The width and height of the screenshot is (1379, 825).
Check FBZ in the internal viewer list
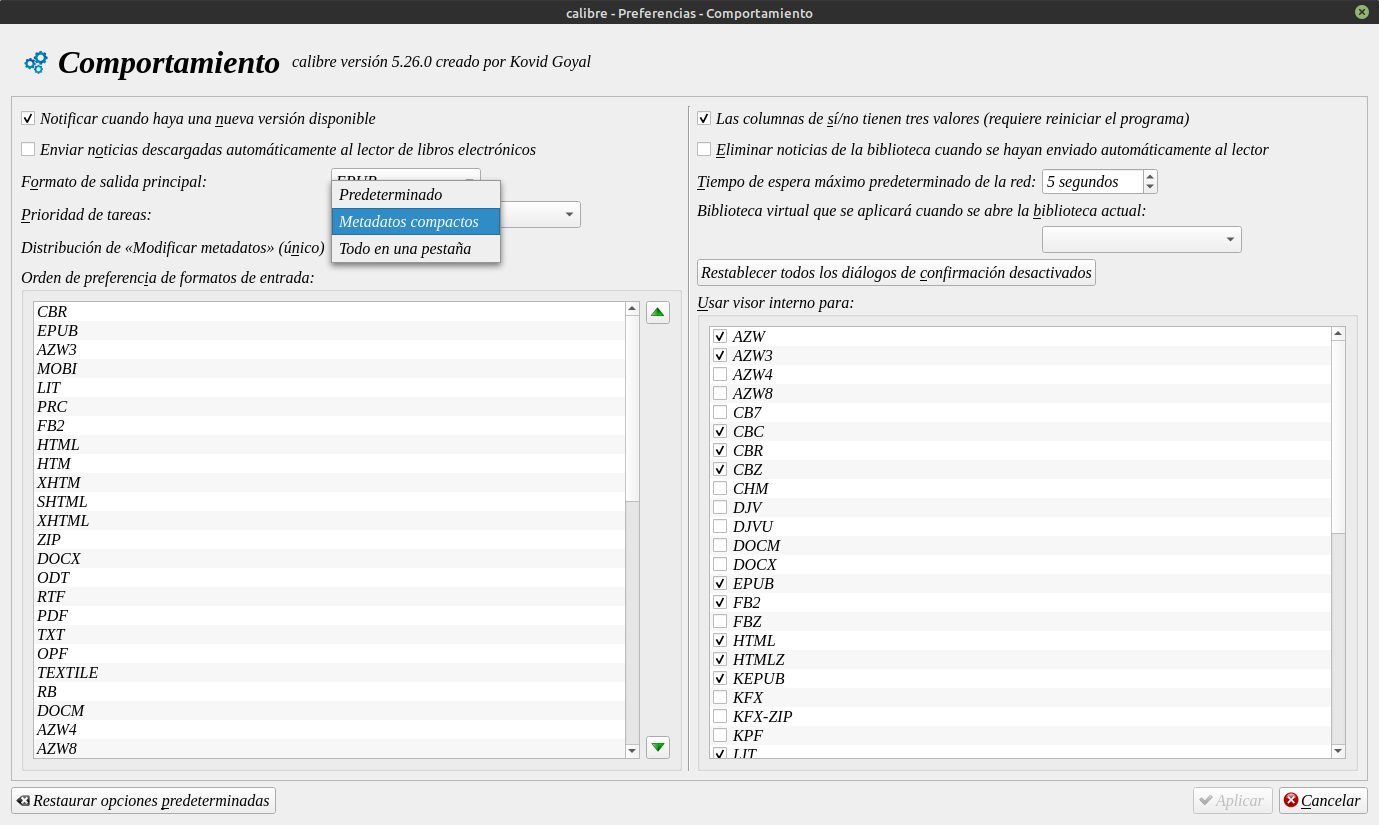pos(720,622)
